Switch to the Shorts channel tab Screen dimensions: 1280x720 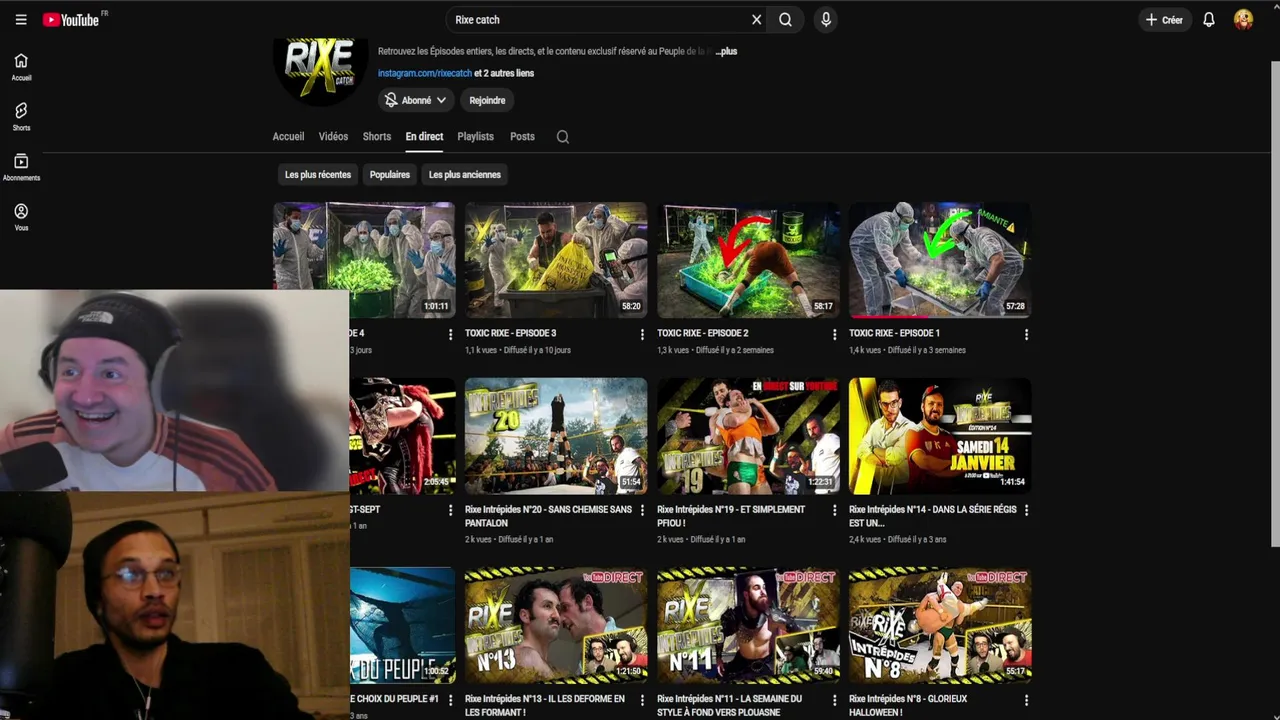[x=377, y=136]
